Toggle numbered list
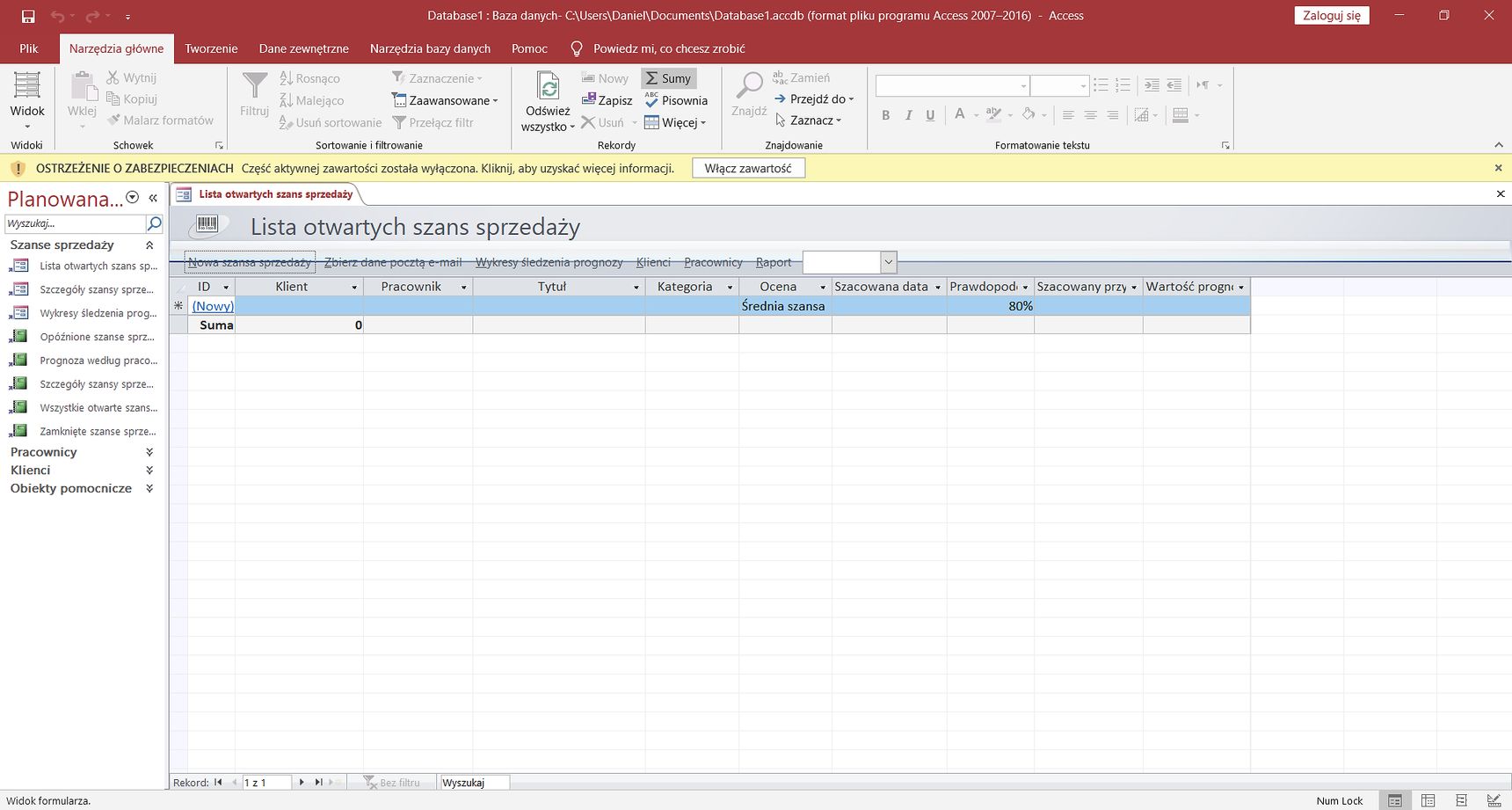The width and height of the screenshot is (1512, 810). click(1123, 85)
